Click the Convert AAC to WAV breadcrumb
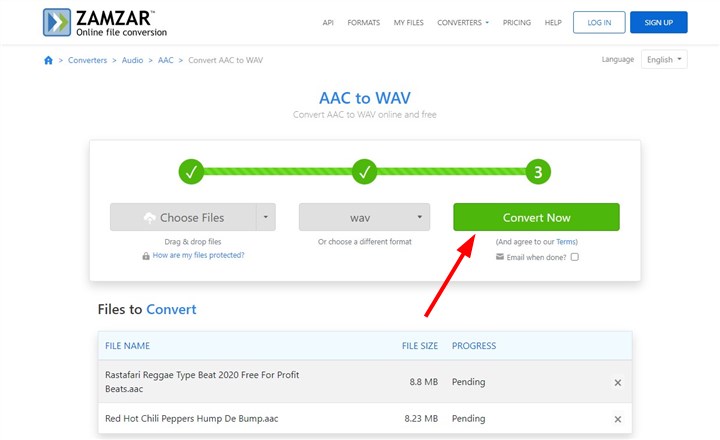Screen dimensions: 720x440 (225, 60)
